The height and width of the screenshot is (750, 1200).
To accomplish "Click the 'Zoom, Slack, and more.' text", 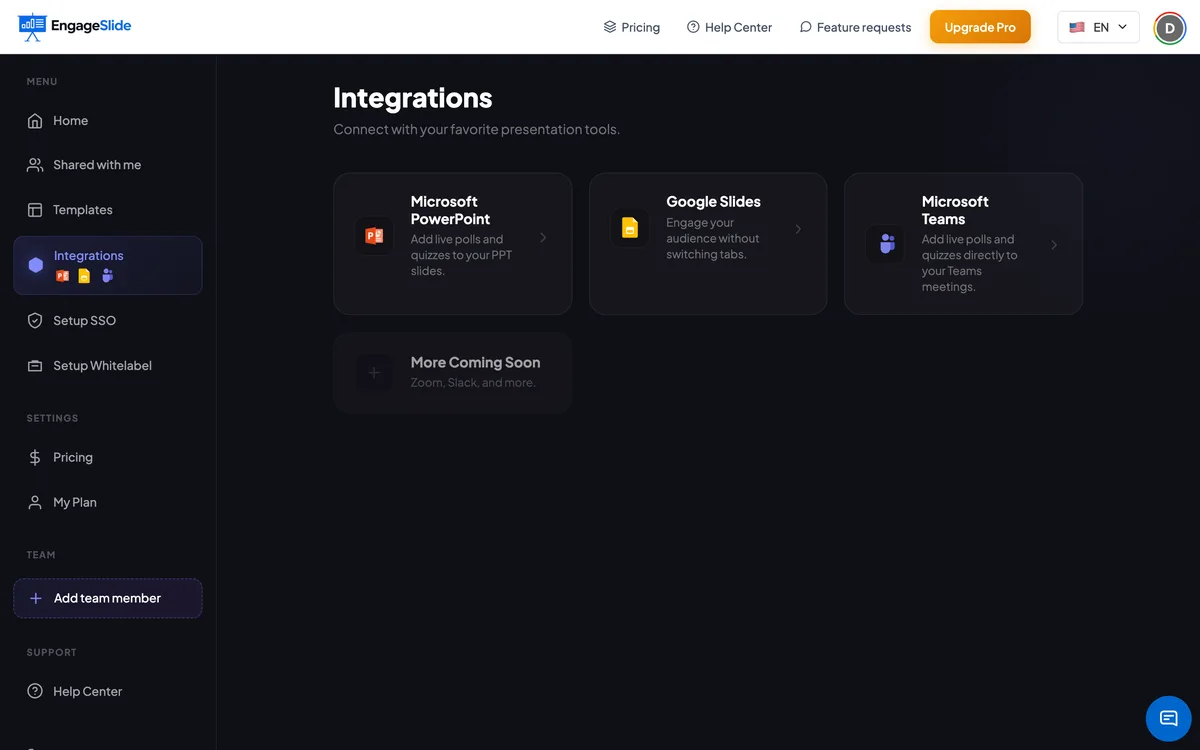I will pyautogui.click(x=473, y=383).
